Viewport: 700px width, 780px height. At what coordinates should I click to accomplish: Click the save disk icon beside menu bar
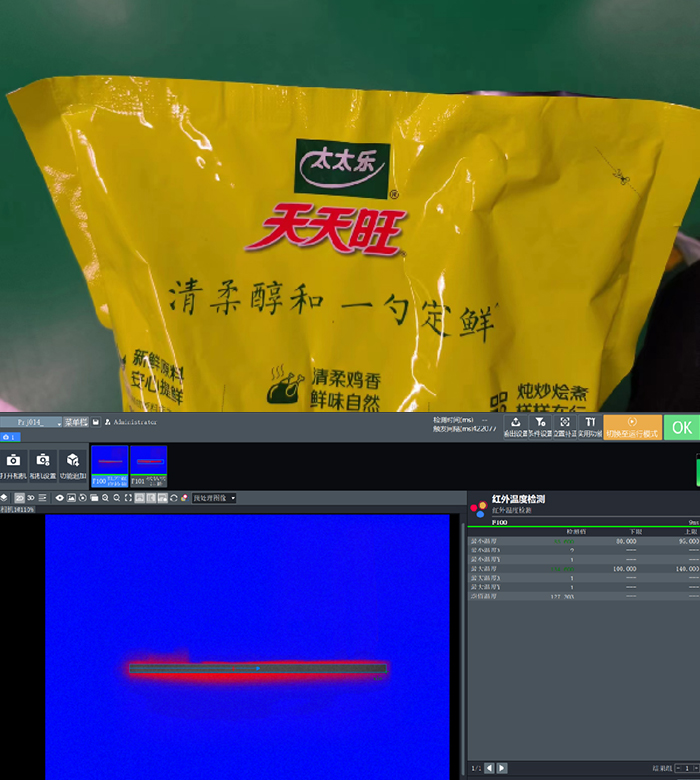96,423
